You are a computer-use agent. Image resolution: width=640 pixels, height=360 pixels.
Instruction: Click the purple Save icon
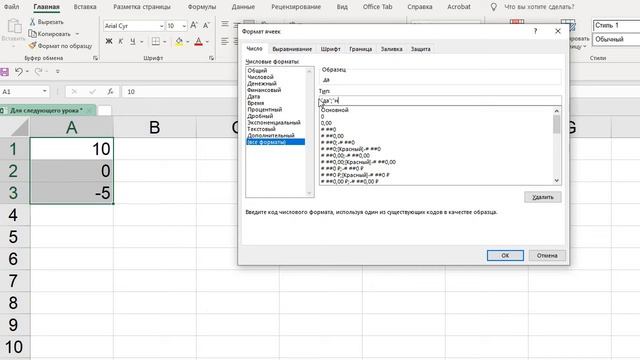(x=4, y=72)
